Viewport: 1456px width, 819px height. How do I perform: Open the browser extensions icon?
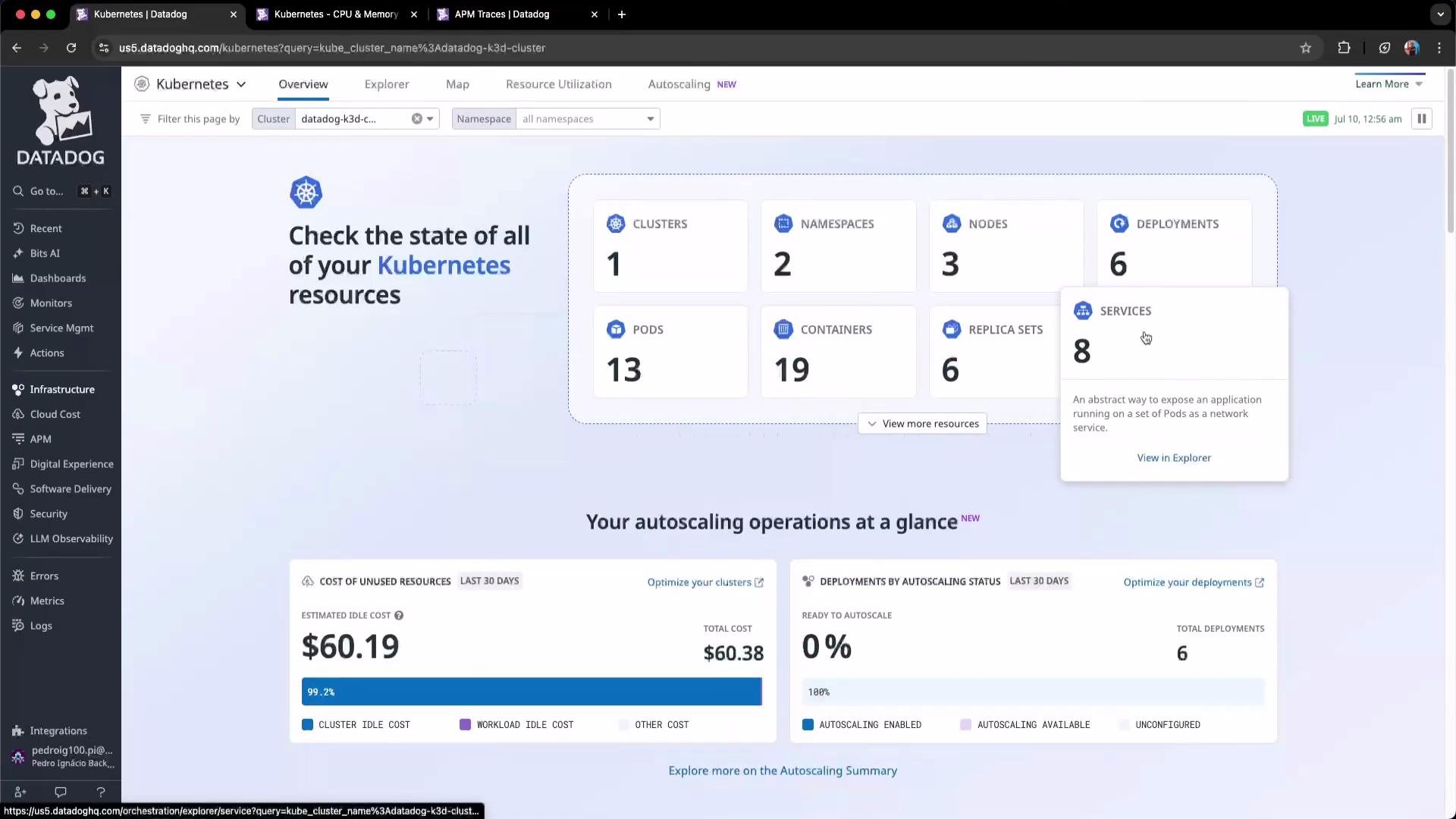[1344, 48]
